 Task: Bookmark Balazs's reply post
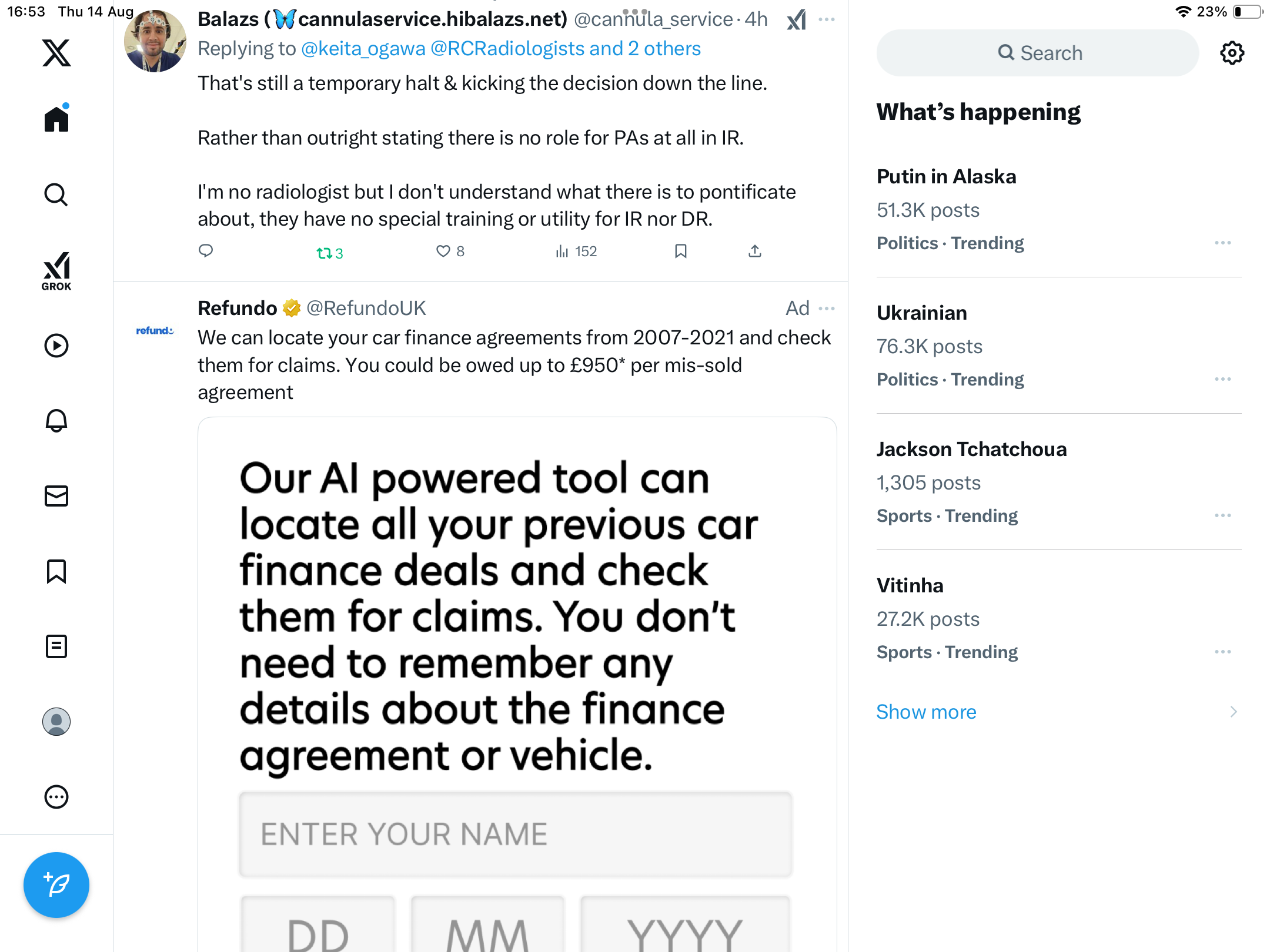(x=680, y=252)
